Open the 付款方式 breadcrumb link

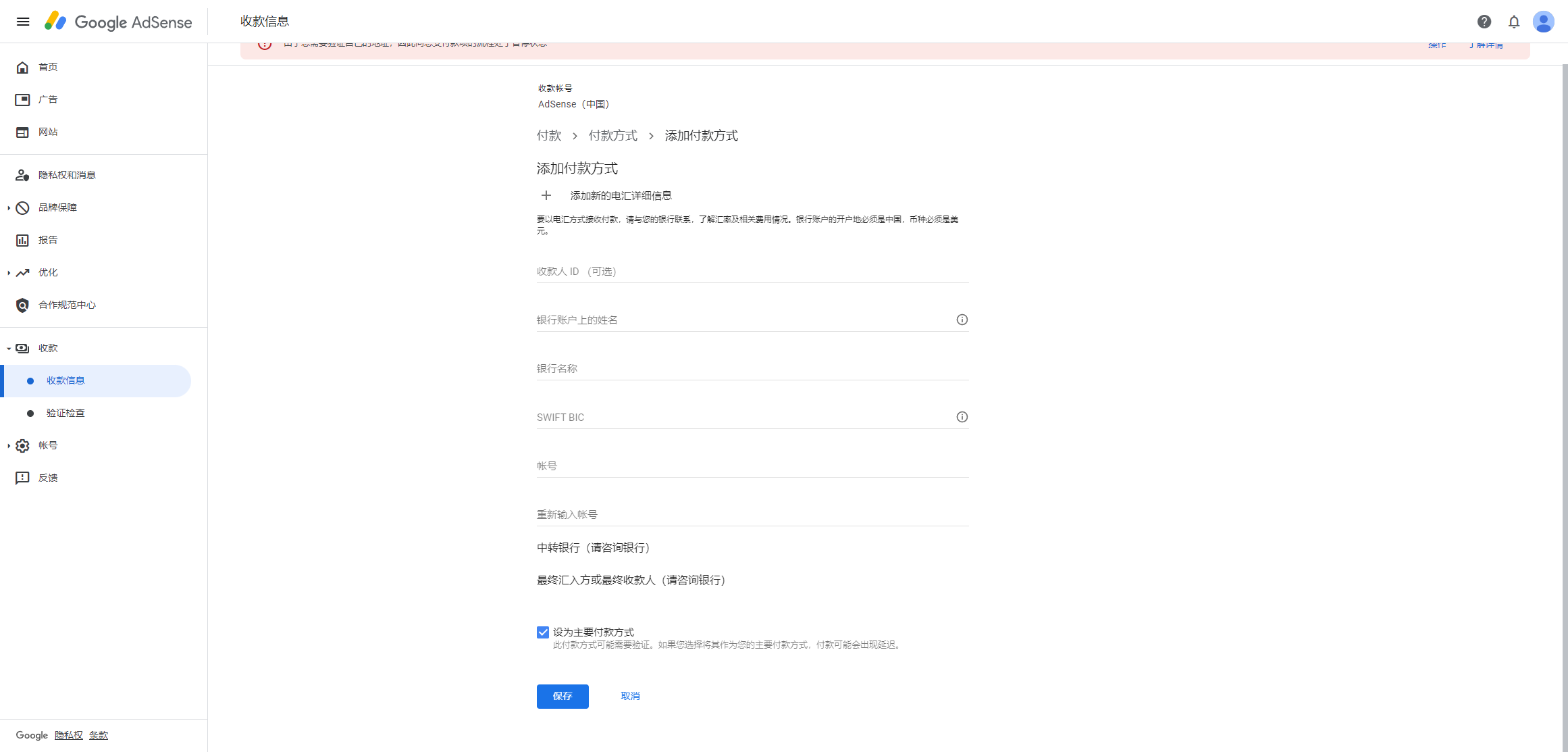[x=612, y=136]
